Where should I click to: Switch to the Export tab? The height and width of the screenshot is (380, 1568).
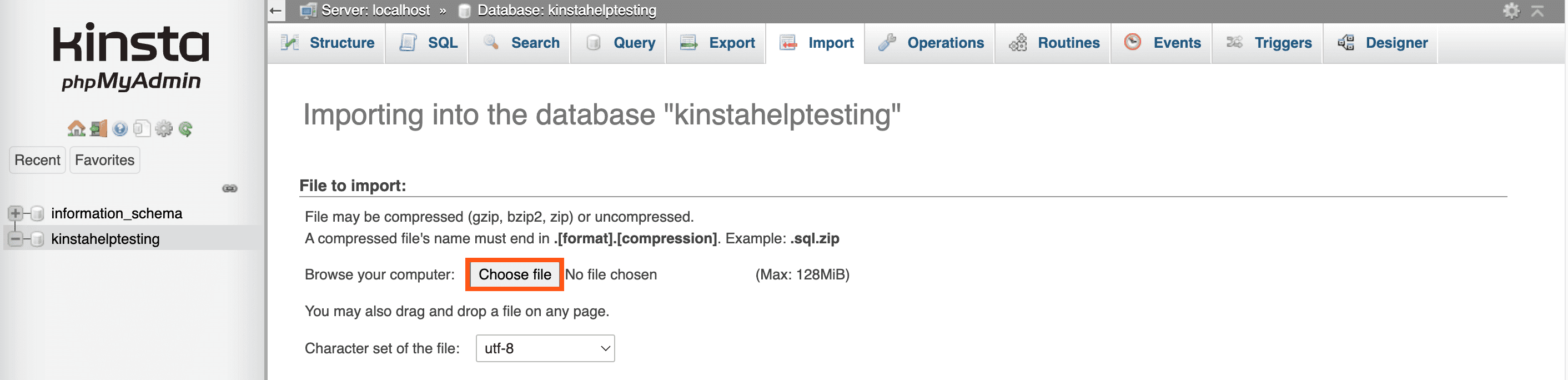pyautogui.click(x=715, y=43)
